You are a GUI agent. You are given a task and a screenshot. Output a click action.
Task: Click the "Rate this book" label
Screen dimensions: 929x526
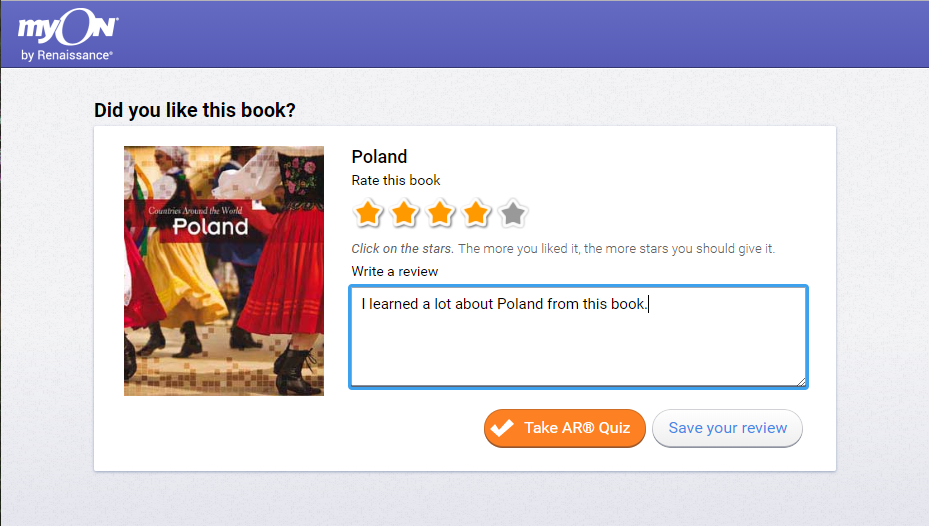[396, 180]
